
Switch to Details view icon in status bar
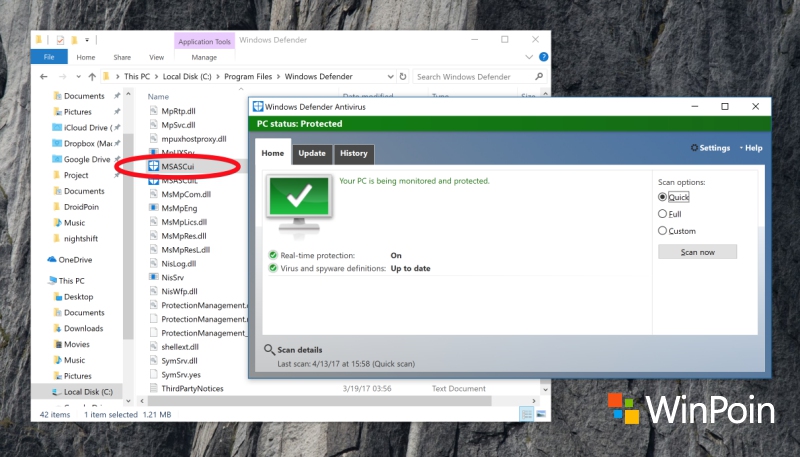(x=527, y=414)
